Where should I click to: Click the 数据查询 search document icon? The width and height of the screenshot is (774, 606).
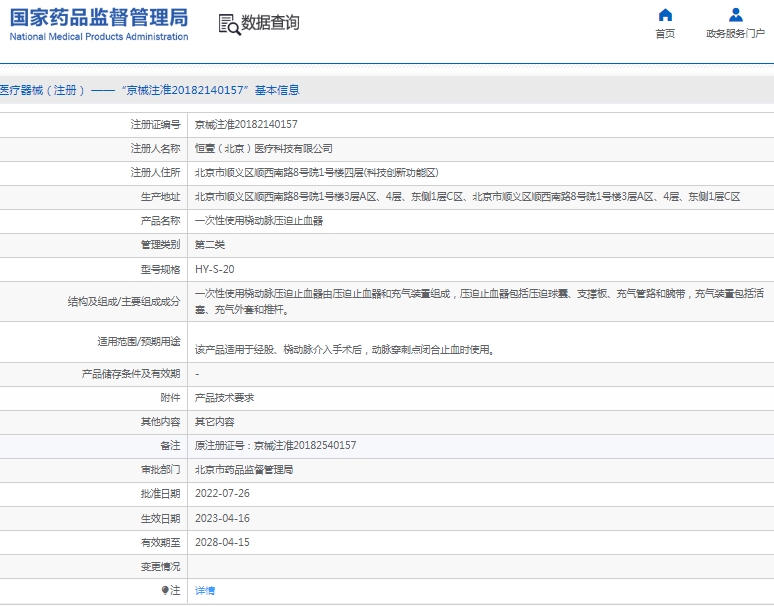pos(230,25)
